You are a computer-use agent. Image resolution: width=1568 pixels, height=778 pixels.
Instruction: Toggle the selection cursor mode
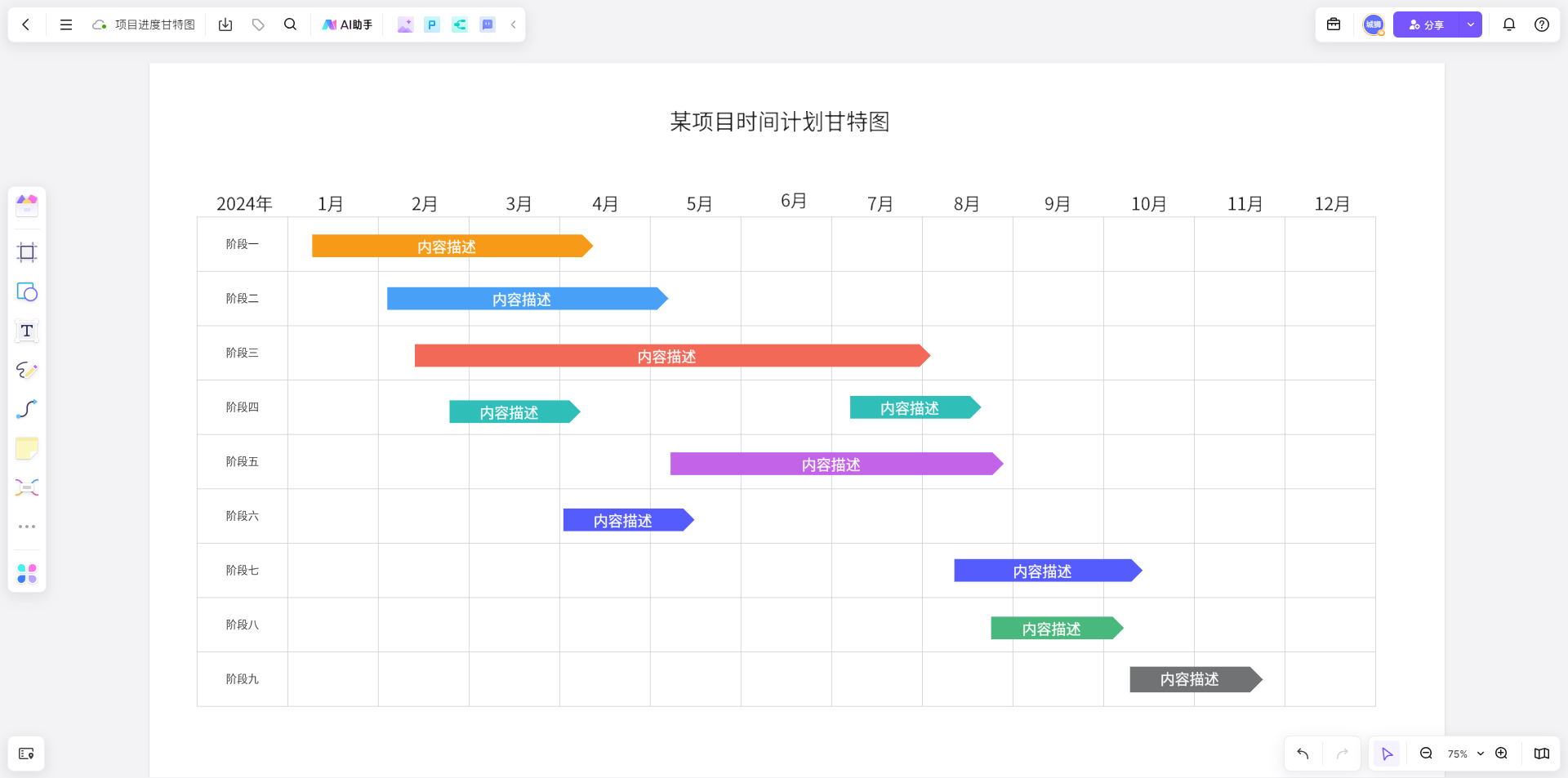click(x=1386, y=754)
